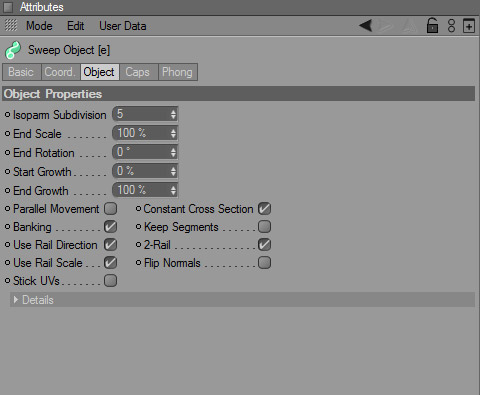This screenshot has width=480, height=395.
Task: Click the forward arrow navigation icon
Action: [x=386, y=26]
